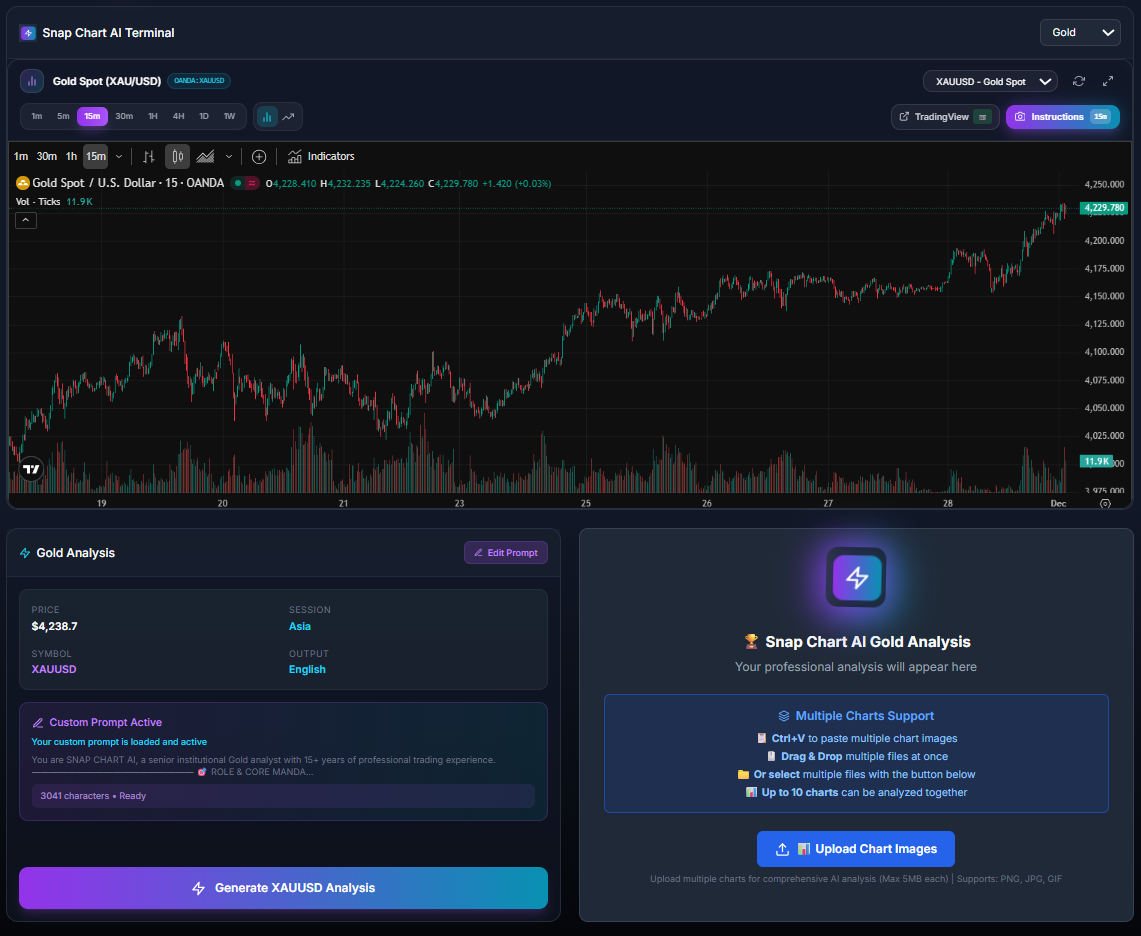Click the gold coin symbol icon in legend
This screenshot has width=1141, height=936.
[x=23, y=183]
